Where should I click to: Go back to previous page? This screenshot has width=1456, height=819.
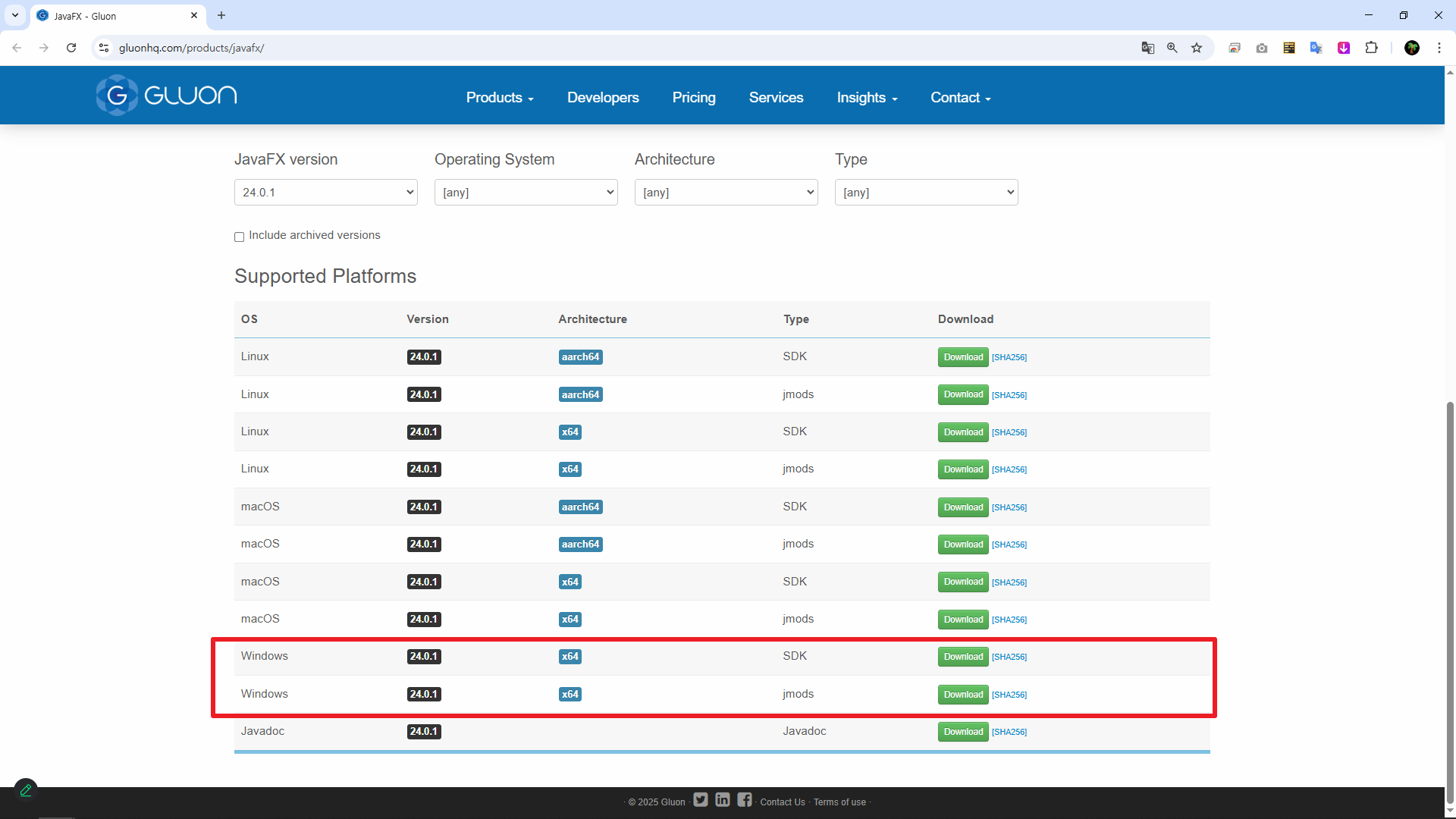pos(17,48)
